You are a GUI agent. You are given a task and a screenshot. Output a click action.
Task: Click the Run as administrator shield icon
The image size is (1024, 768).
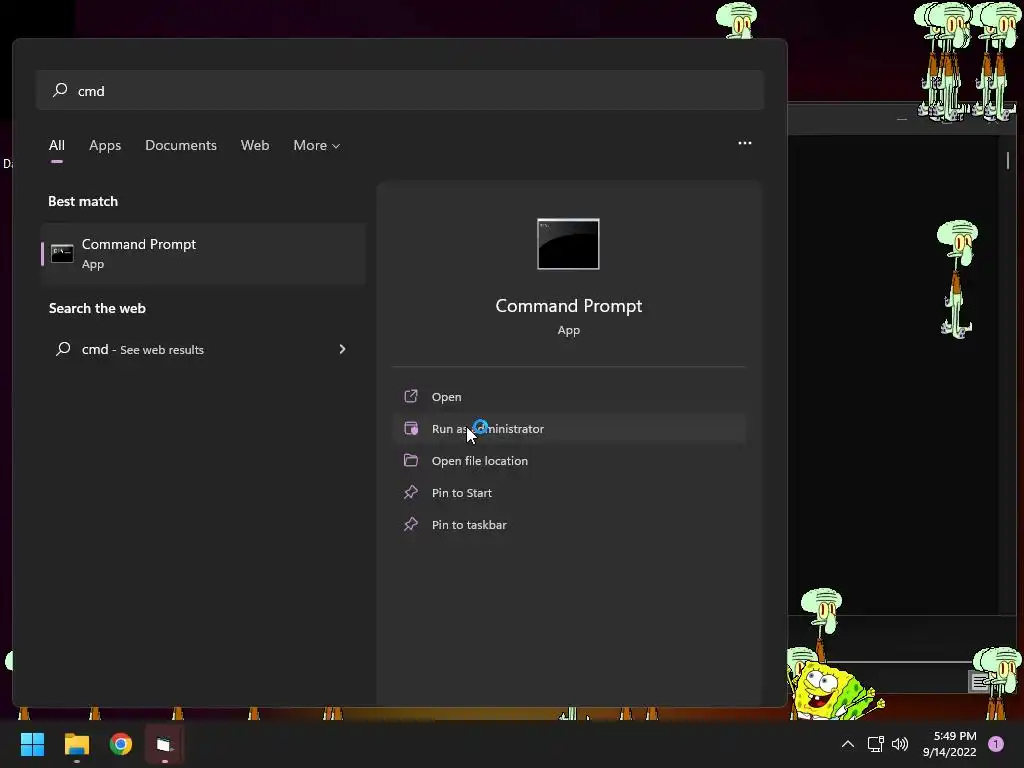[x=411, y=428]
